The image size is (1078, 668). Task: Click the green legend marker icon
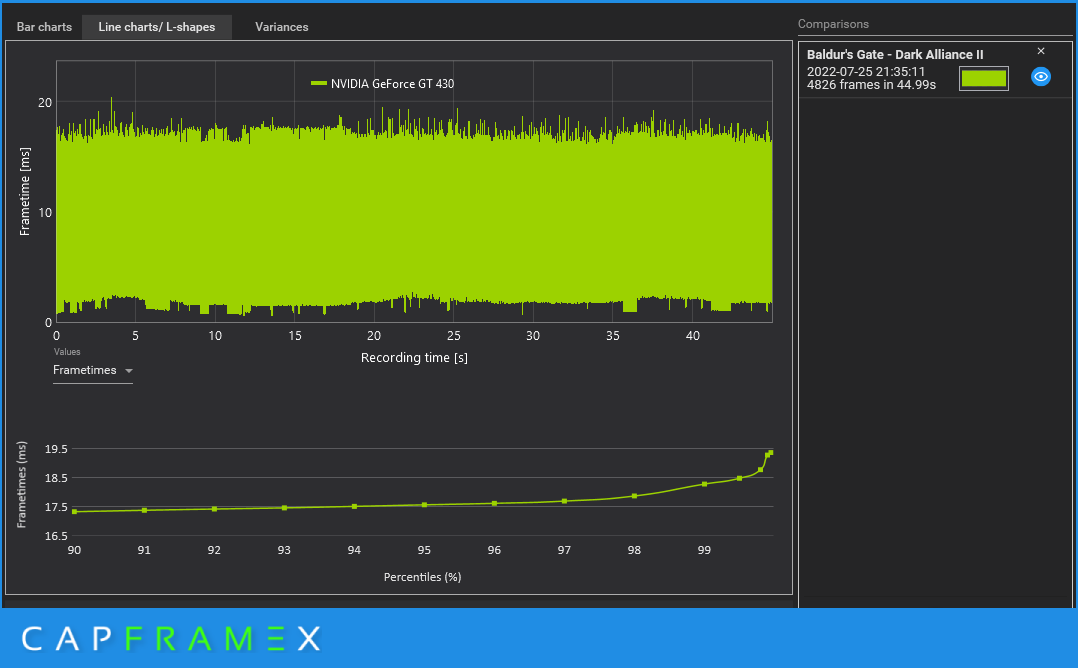pyautogui.click(x=318, y=84)
